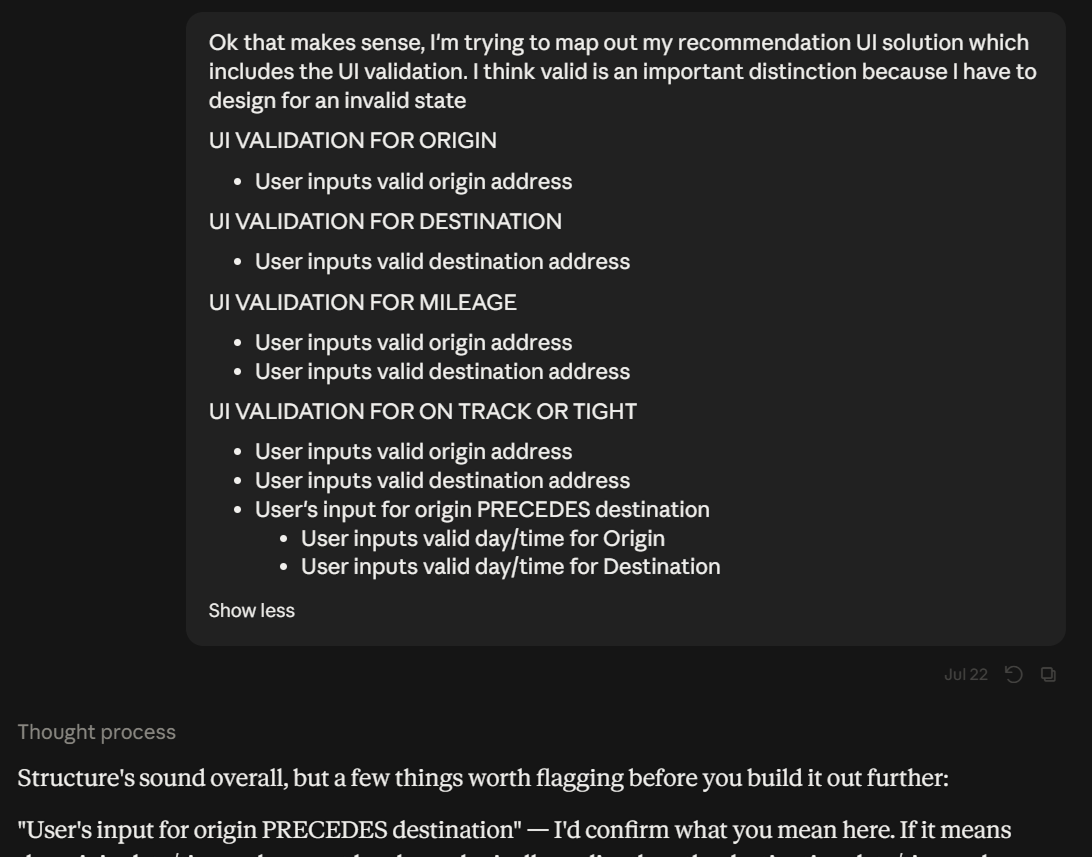Click the UI VALIDATION FOR MILEAGE heading

tap(362, 302)
